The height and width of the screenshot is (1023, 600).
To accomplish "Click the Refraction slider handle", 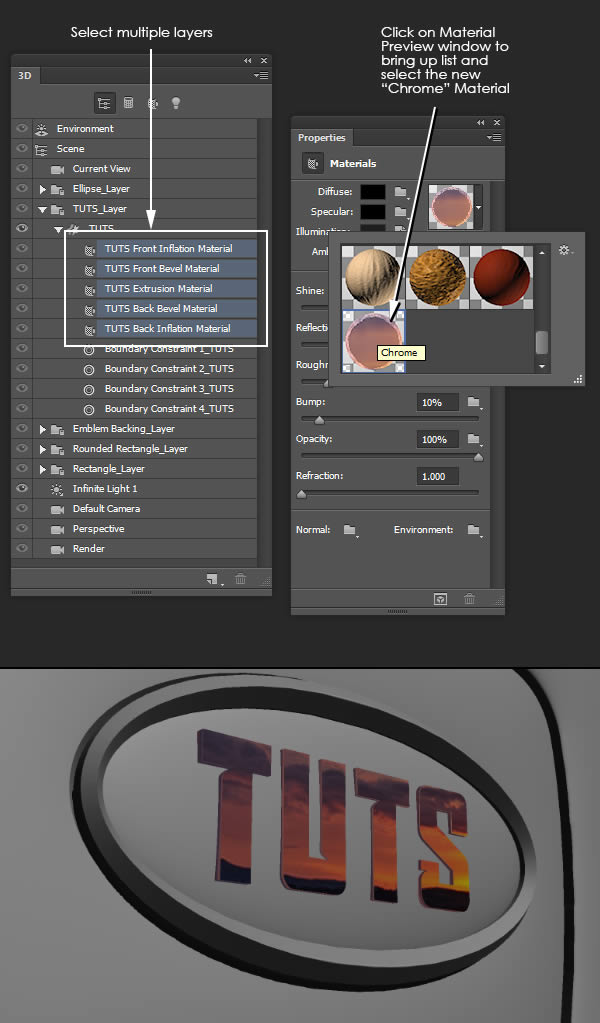I will tap(301, 495).
